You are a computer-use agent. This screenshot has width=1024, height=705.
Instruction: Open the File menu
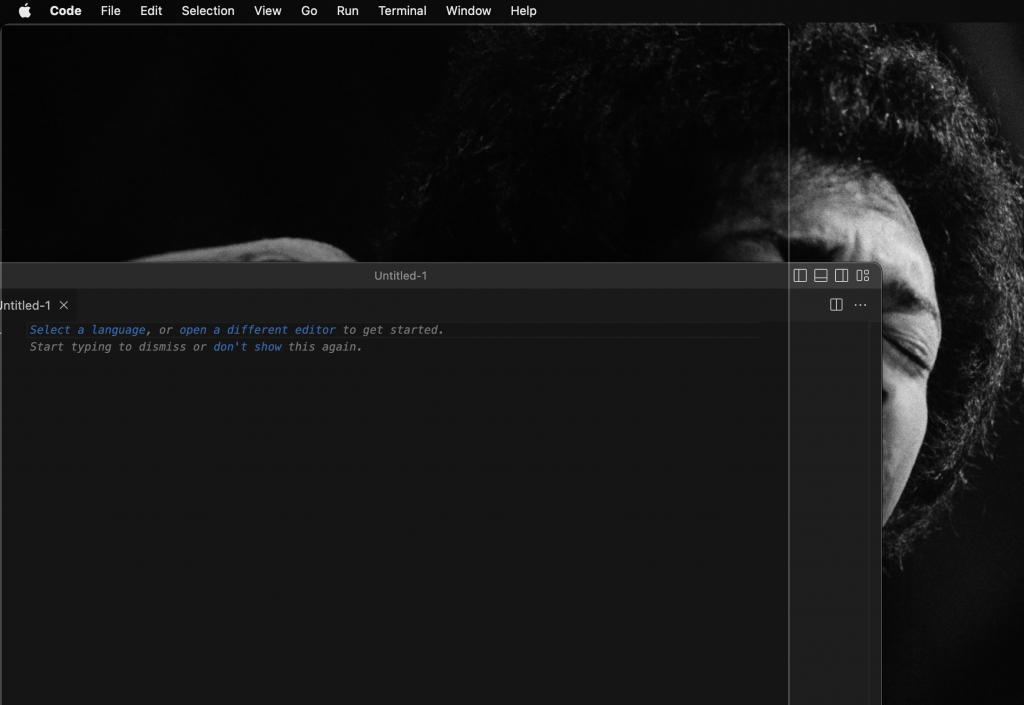[110, 11]
